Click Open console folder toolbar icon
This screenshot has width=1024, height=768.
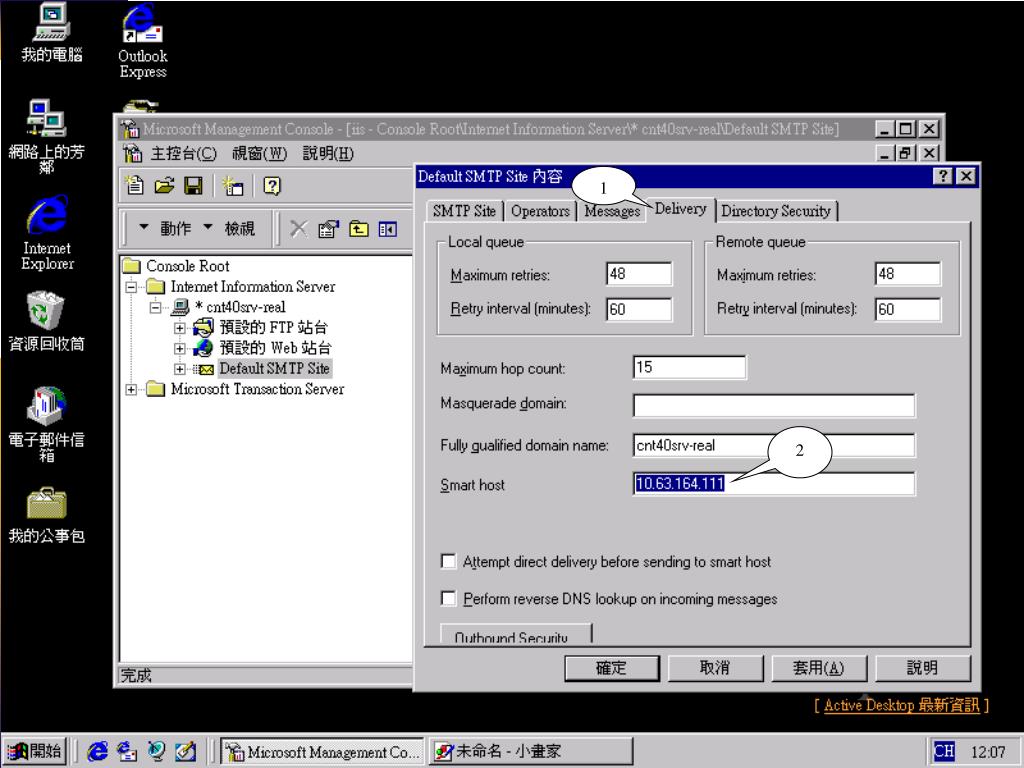coord(164,186)
